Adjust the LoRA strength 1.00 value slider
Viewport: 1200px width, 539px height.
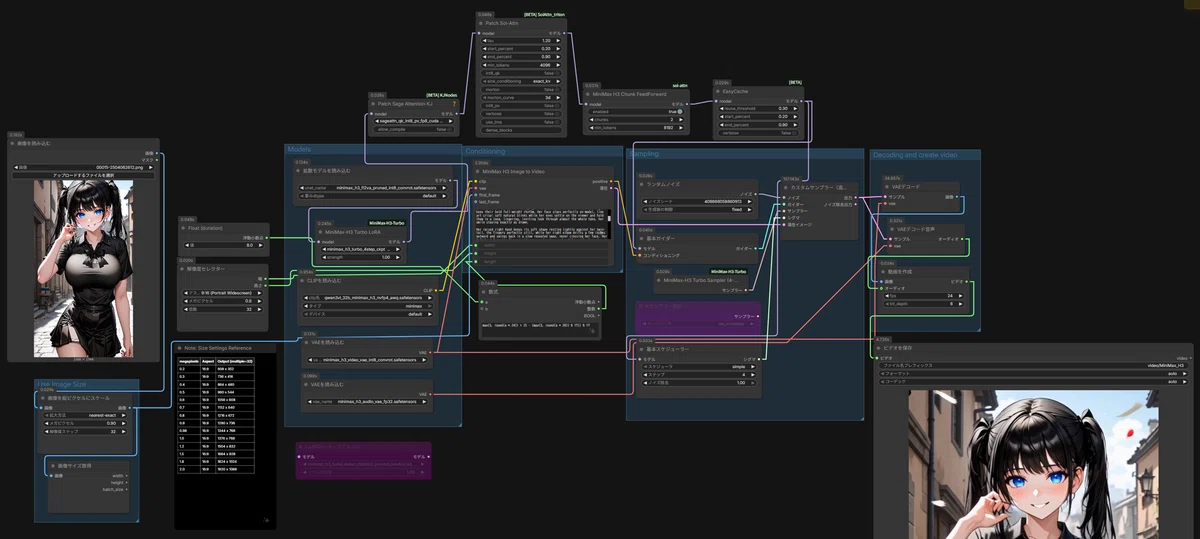360,257
